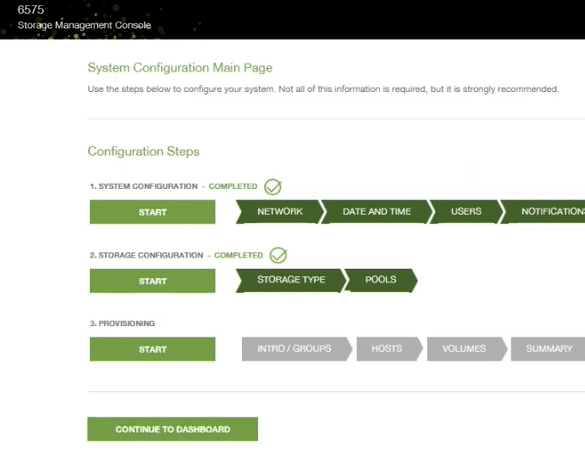Screen dimensions: 585x469
Task: Click the '3. Provisioning' heading text
Action: pos(122,323)
